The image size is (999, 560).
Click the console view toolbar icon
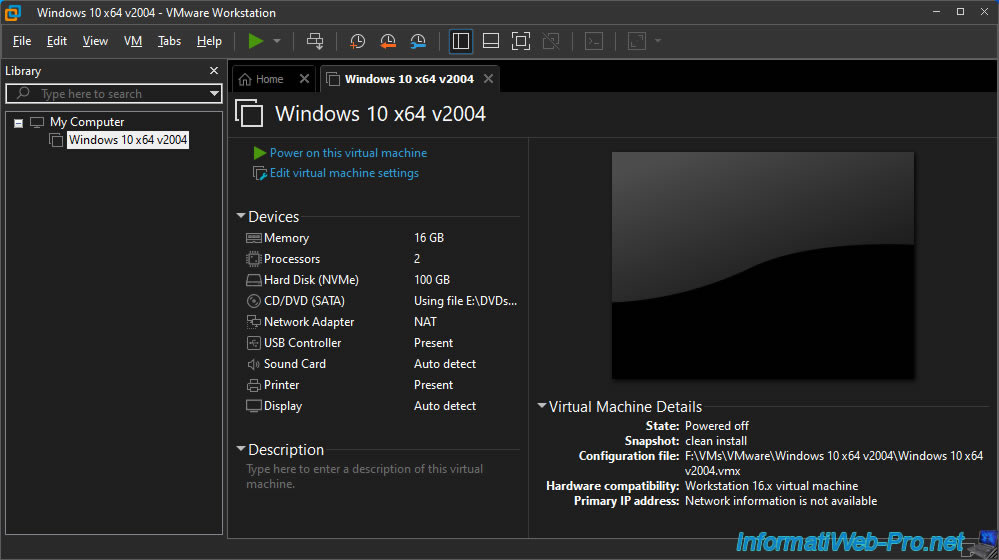tap(594, 41)
